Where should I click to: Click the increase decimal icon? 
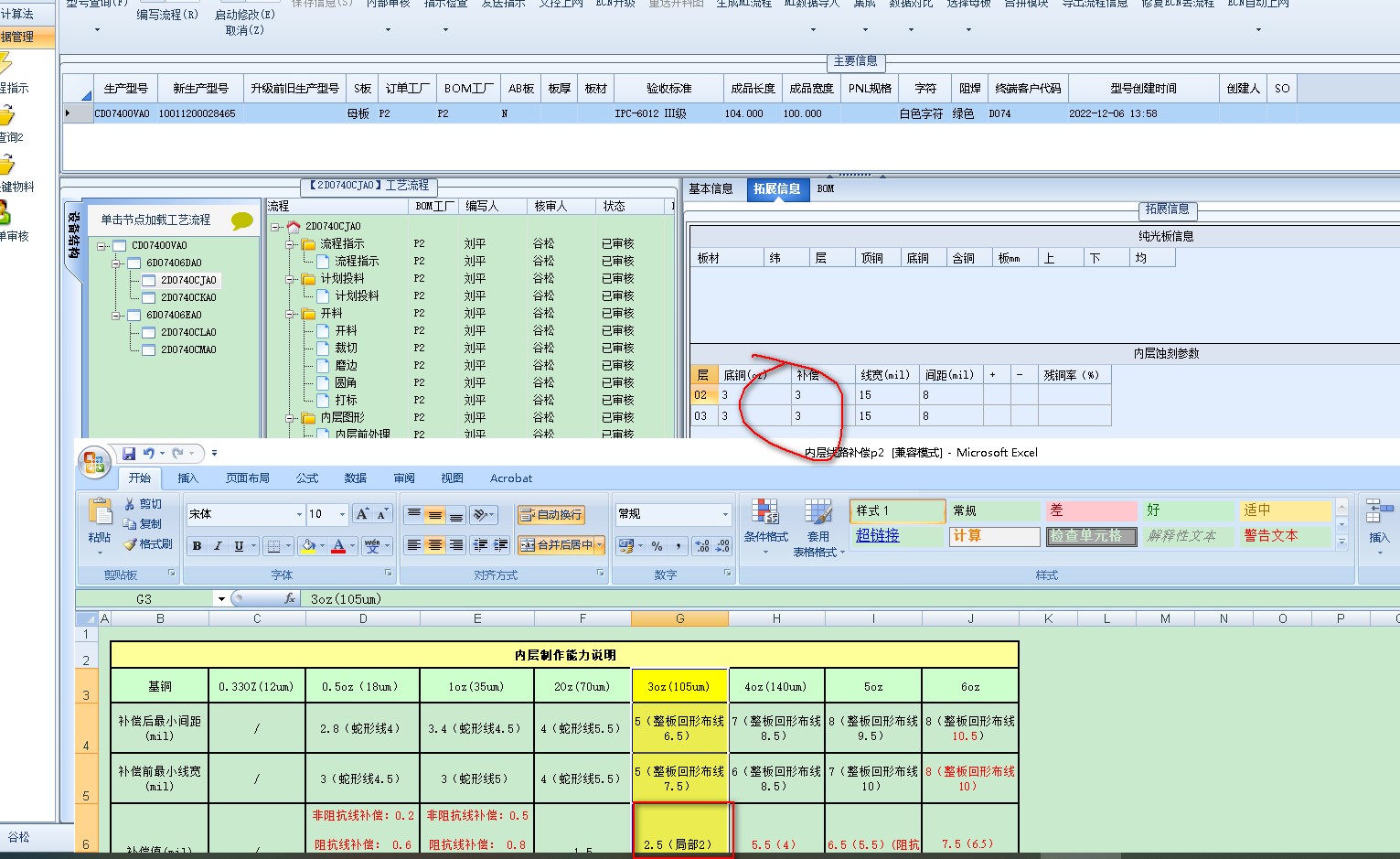[x=702, y=546]
